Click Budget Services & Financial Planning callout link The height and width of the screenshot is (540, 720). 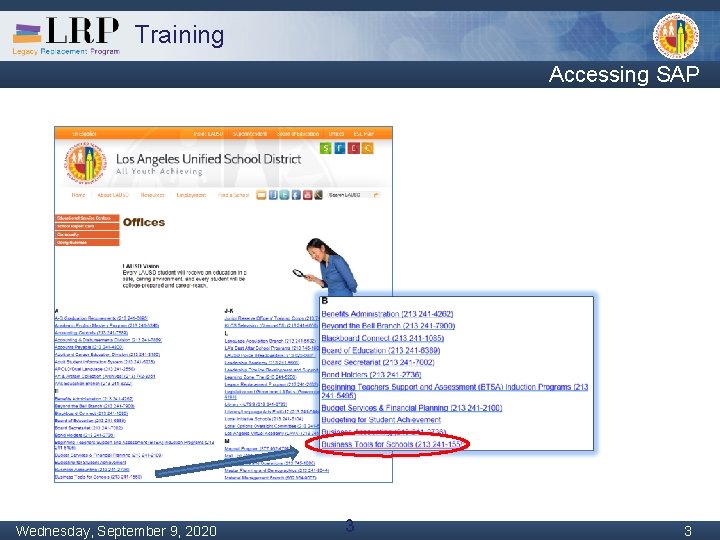pyautogui.click(x=411, y=408)
